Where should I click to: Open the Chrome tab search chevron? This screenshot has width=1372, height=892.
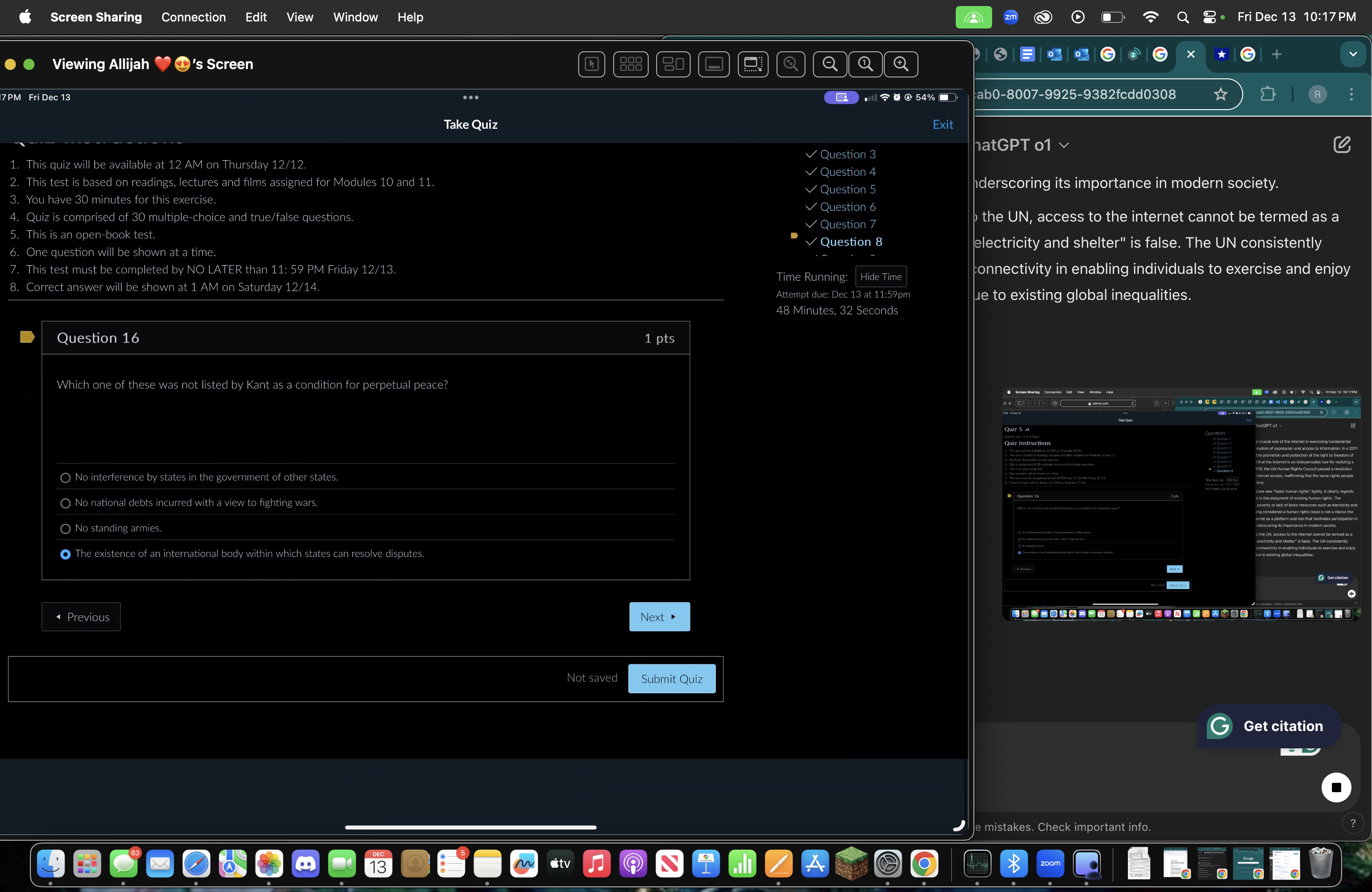coord(1353,54)
